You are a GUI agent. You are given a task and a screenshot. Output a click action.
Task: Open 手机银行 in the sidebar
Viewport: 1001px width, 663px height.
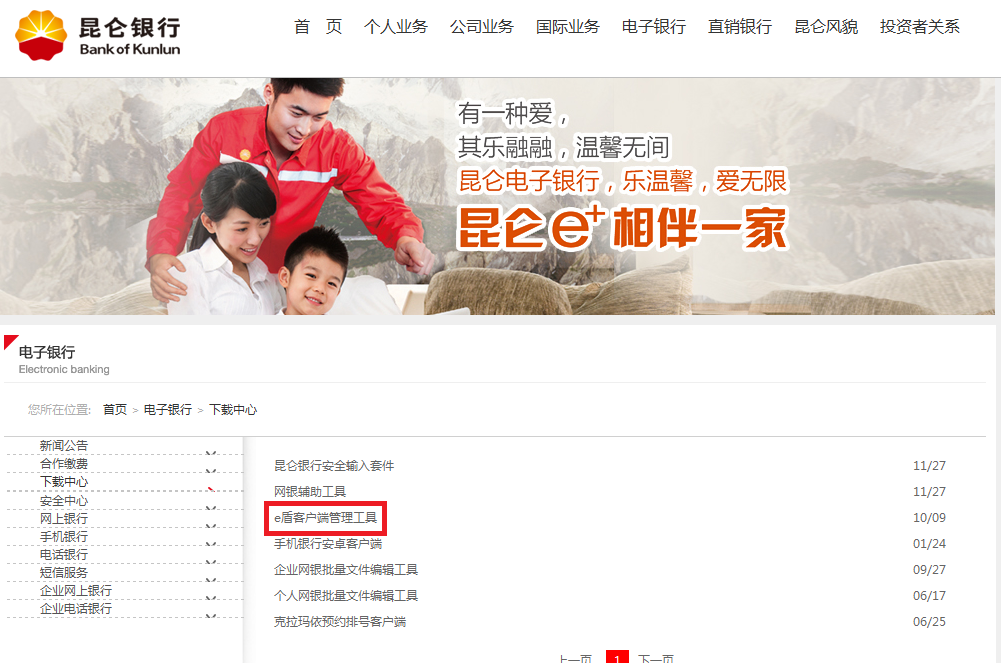point(64,537)
